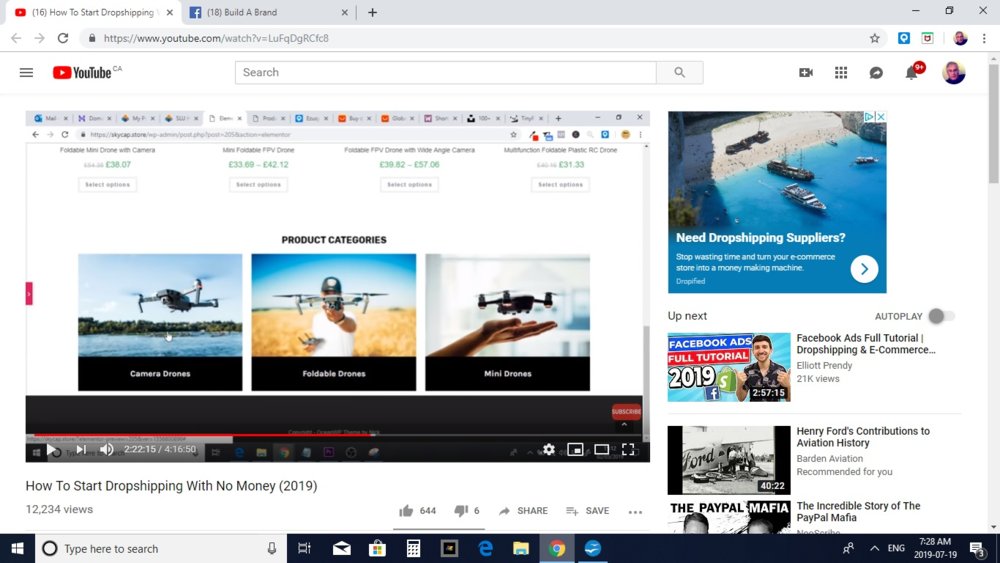Select the How To Start Dropshipping tab

pyautogui.click(x=93, y=12)
